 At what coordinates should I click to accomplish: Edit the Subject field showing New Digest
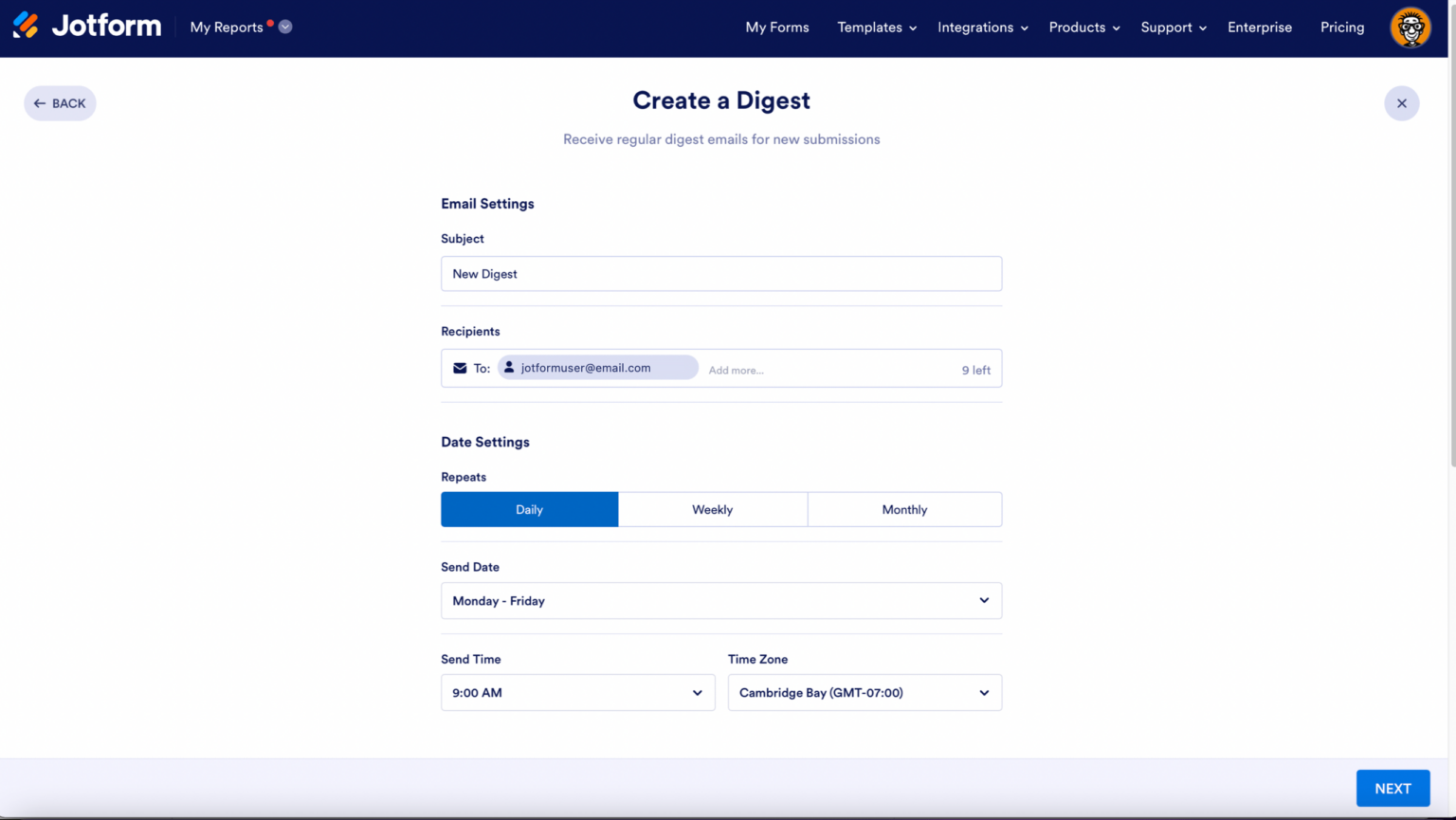coord(720,273)
